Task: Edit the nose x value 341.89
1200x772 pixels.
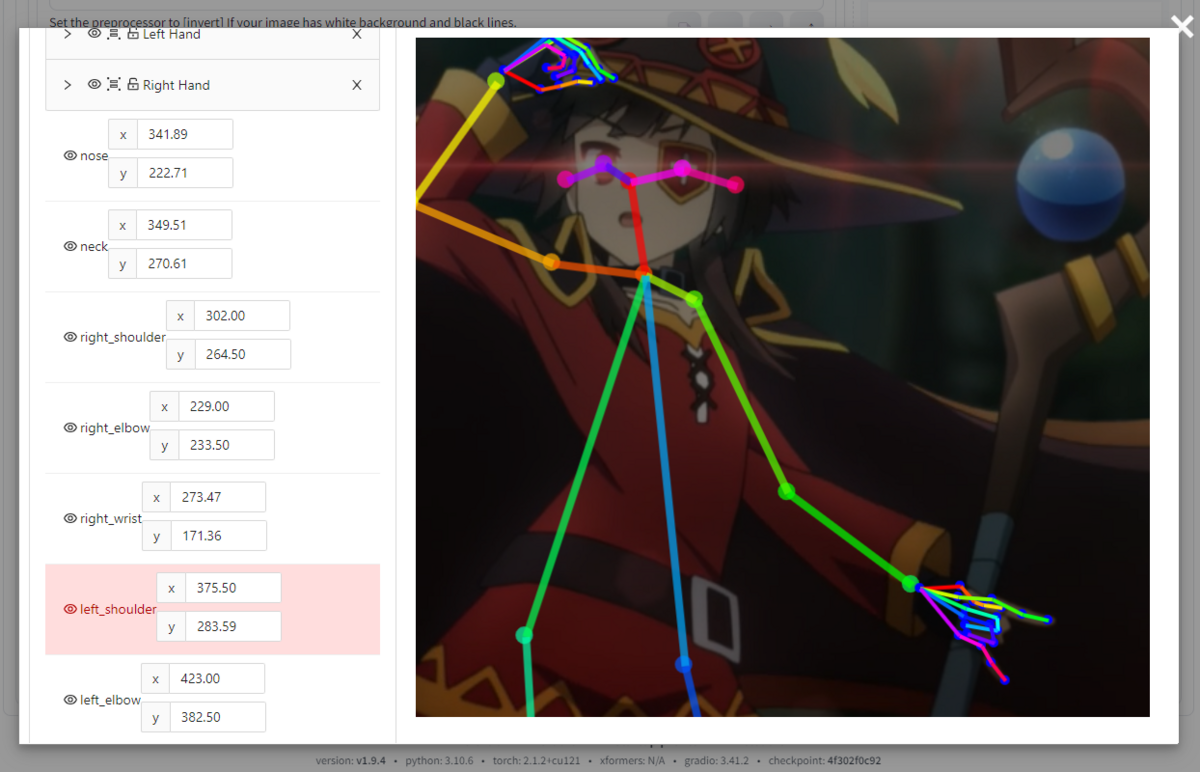Action: [x=185, y=134]
